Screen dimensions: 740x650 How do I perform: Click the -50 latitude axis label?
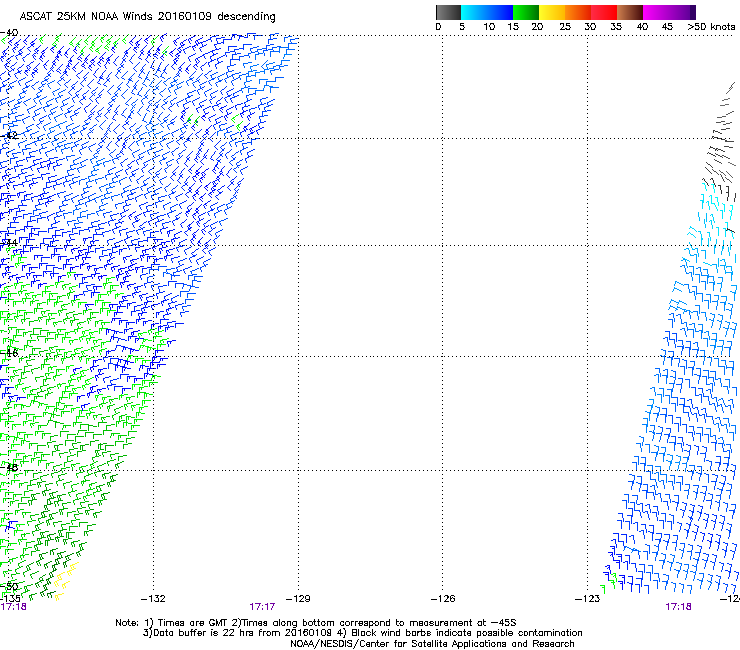9,586
